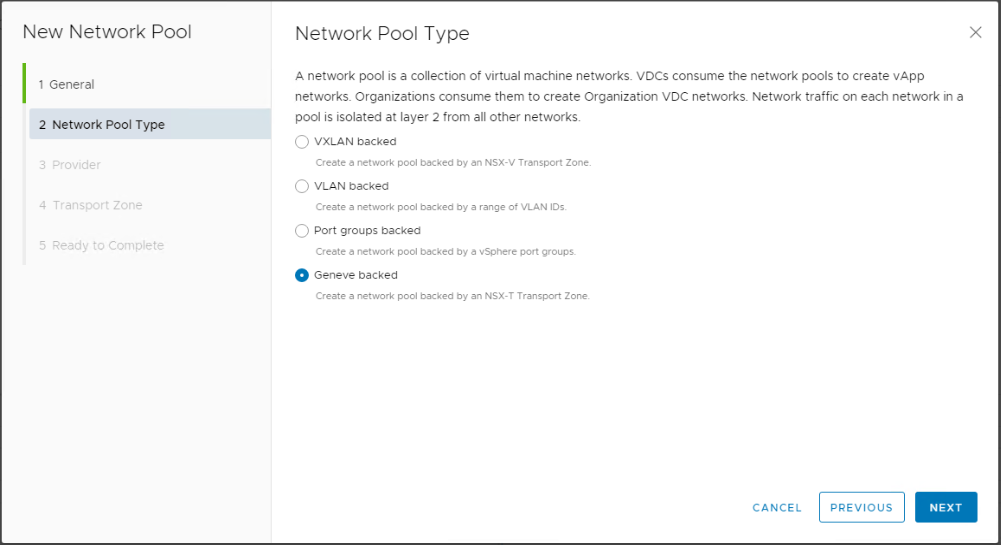Screen dimensions: 1001x545
Task: Click the NSX-V Transport Zone description
Action: (x=453, y=163)
